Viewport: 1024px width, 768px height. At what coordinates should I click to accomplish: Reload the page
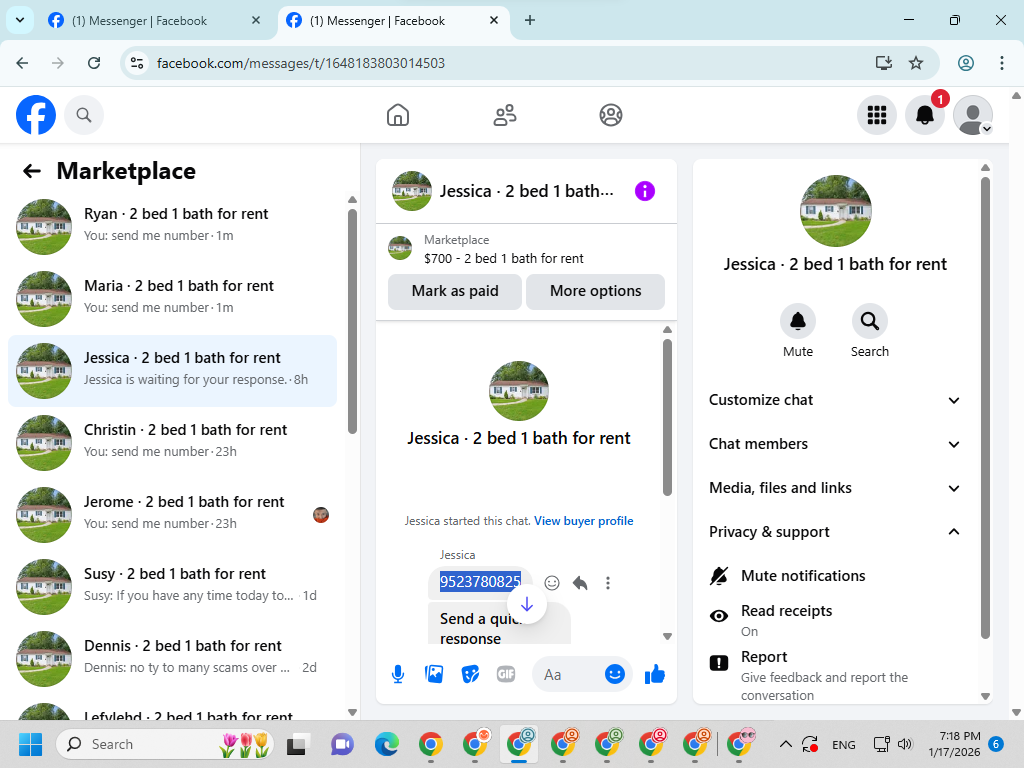click(x=94, y=63)
